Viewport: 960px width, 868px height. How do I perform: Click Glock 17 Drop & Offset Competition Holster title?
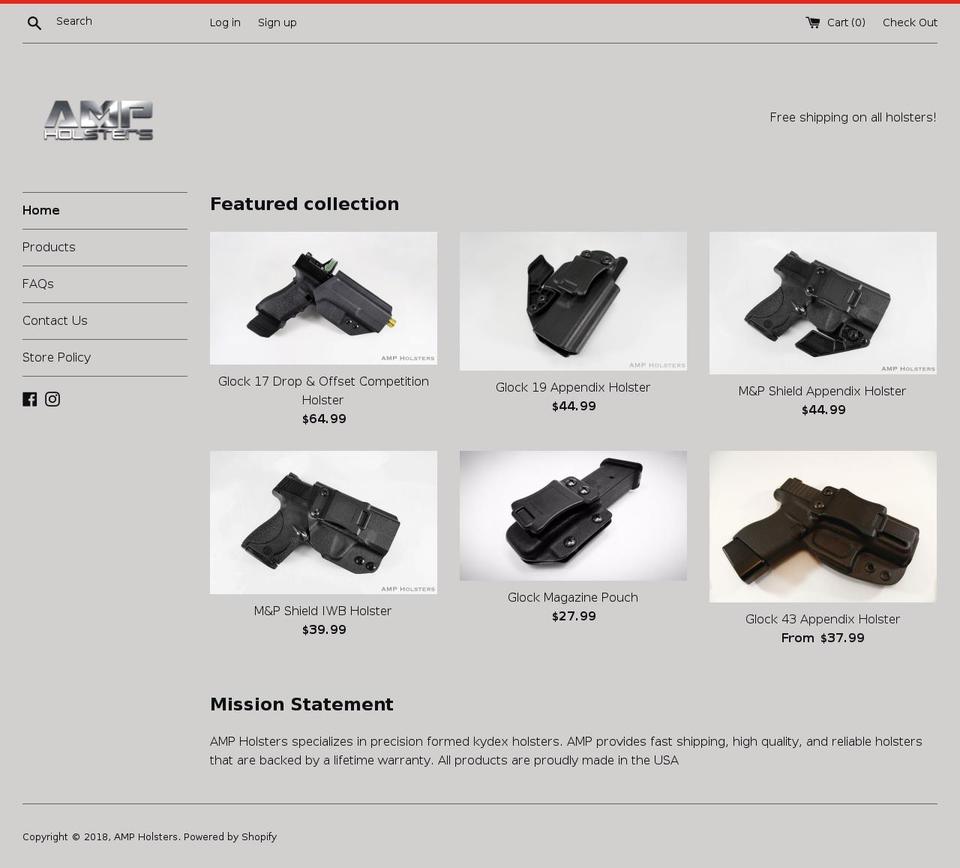coord(323,391)
